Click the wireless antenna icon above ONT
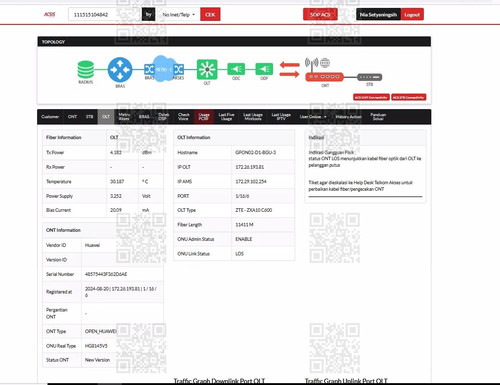Image resolution: width=500 pixels, height=385 pixels. click(x=311, y=64)
